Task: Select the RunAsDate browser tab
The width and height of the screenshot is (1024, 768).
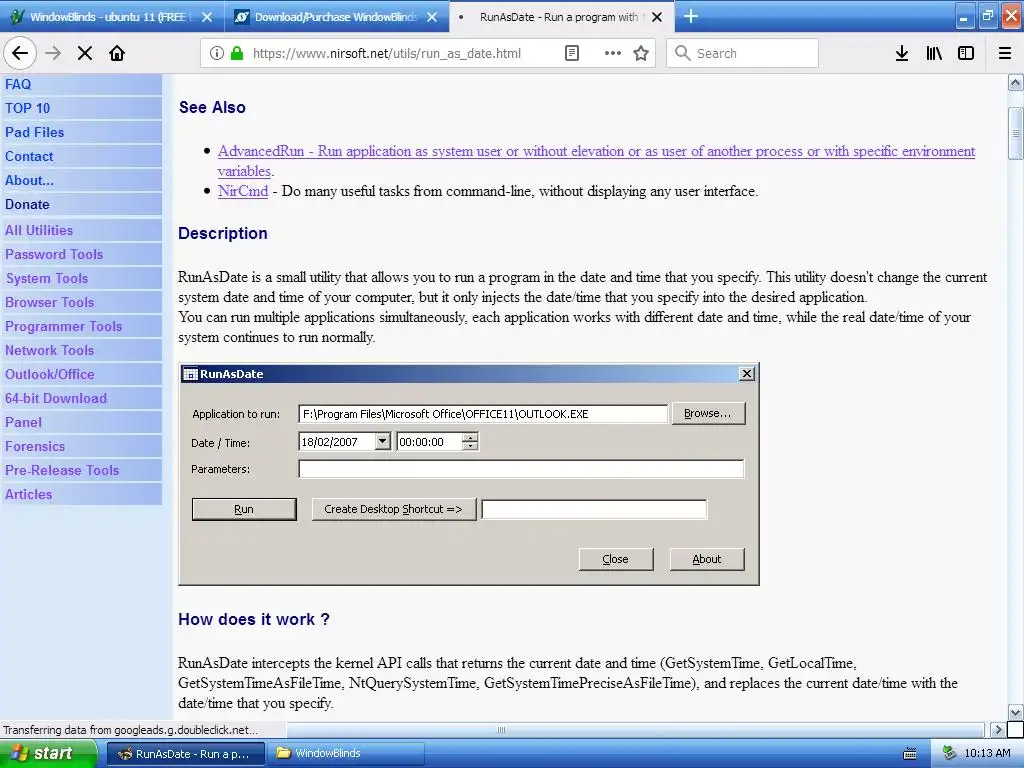Action: click(562, 16)
